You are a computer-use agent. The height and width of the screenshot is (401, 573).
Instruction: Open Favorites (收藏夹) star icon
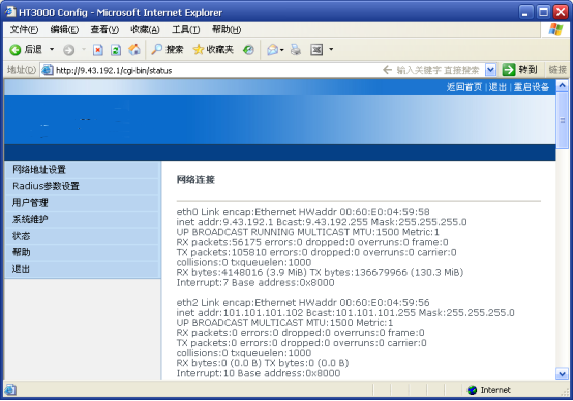tap(198, 49)
